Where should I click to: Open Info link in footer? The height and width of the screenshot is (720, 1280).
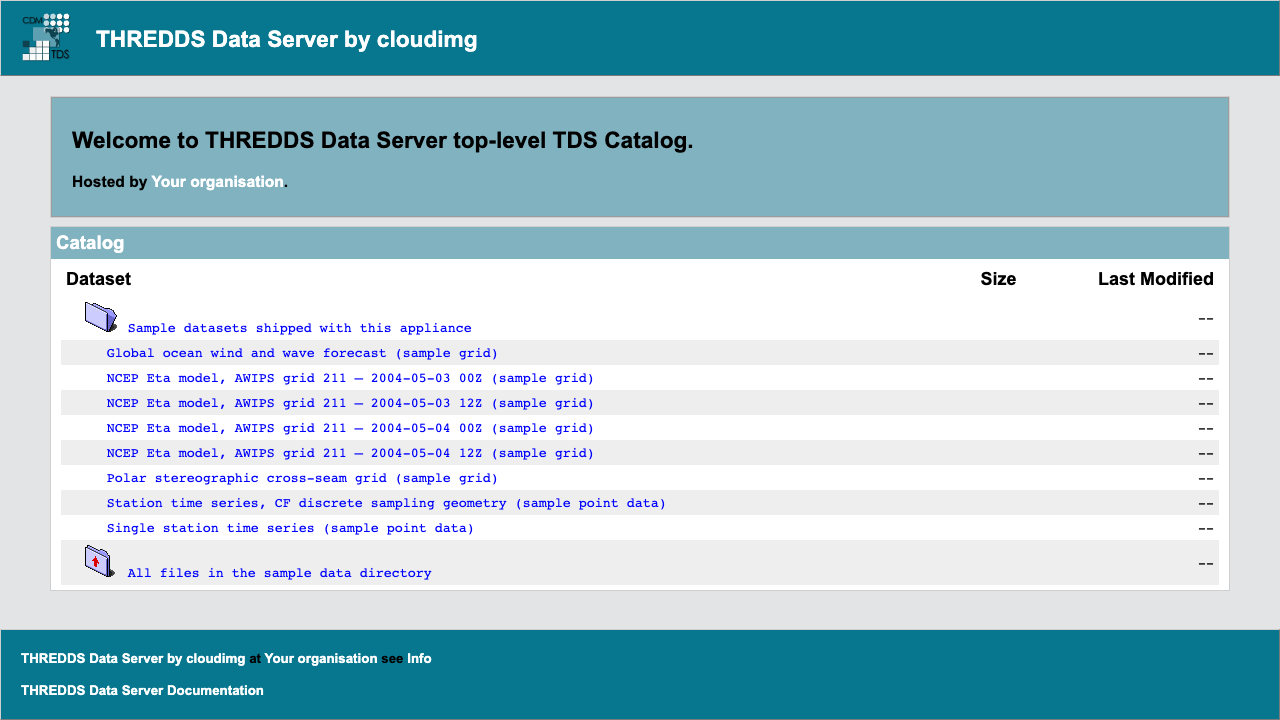point(419,659)
